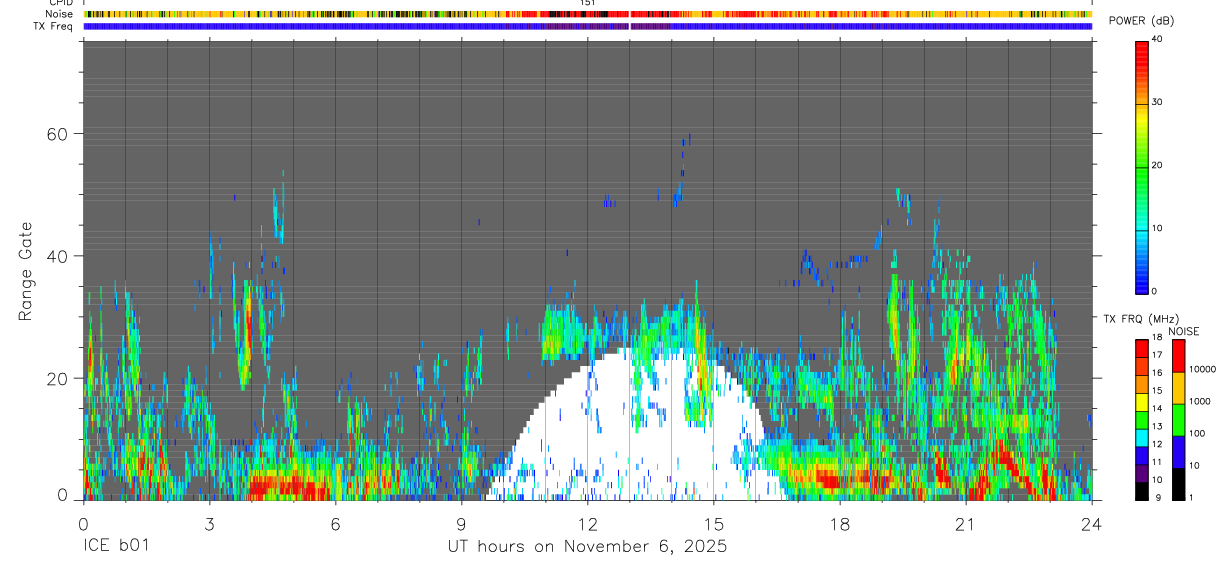Image resolution: width=1228 pixels, height=567 pixels.
Task: Click the yellow 14-15 MHz TX FRQ swatch
Action: tap(1141, 402)
